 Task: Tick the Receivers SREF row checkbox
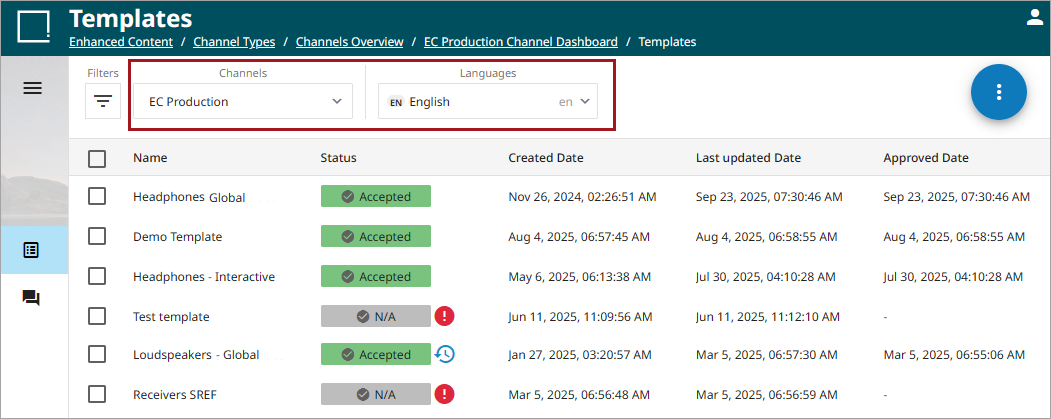click(x=97, y=394)
